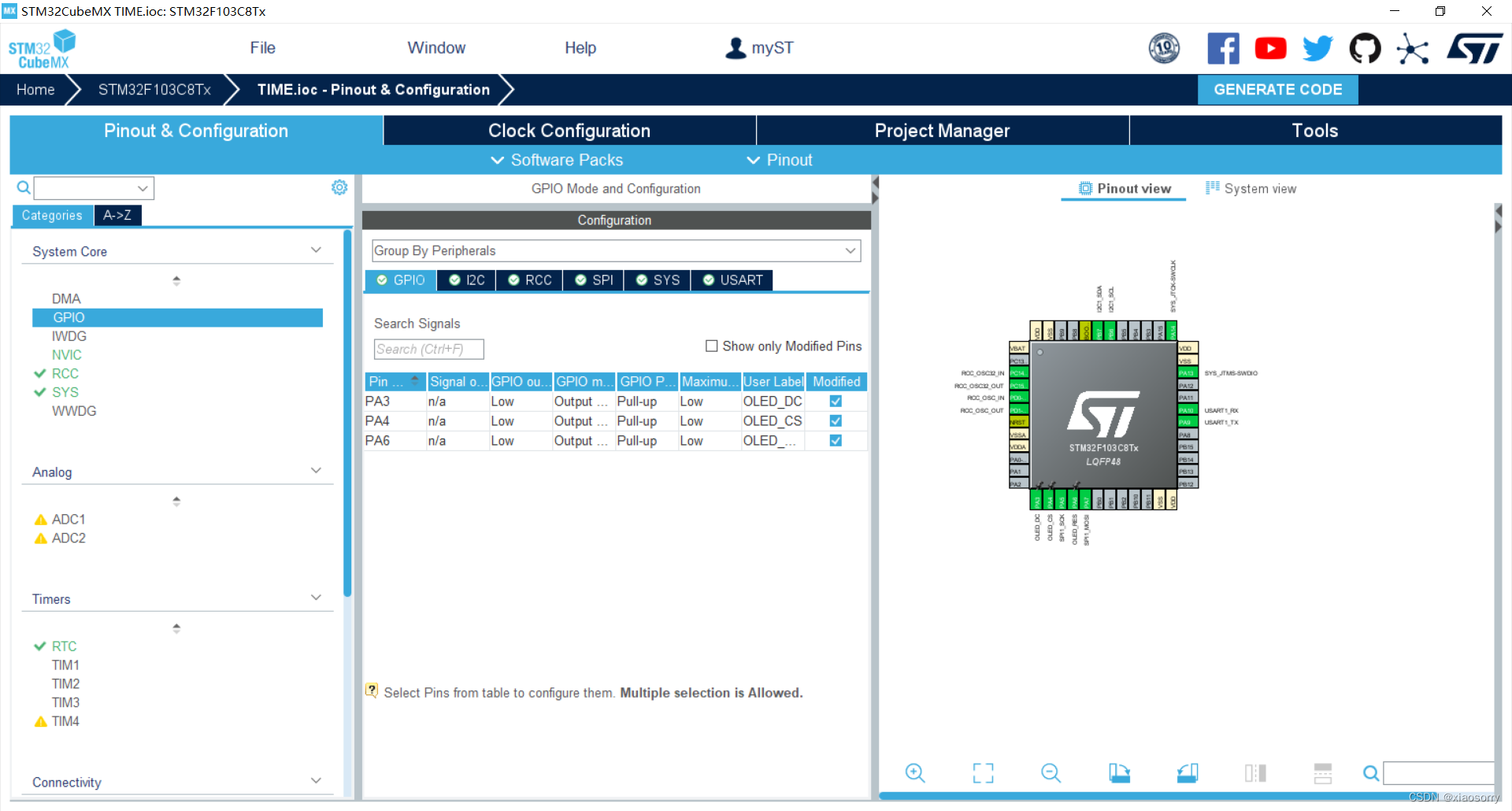
Task: Select DMA in System Core list
Action: 66,298
